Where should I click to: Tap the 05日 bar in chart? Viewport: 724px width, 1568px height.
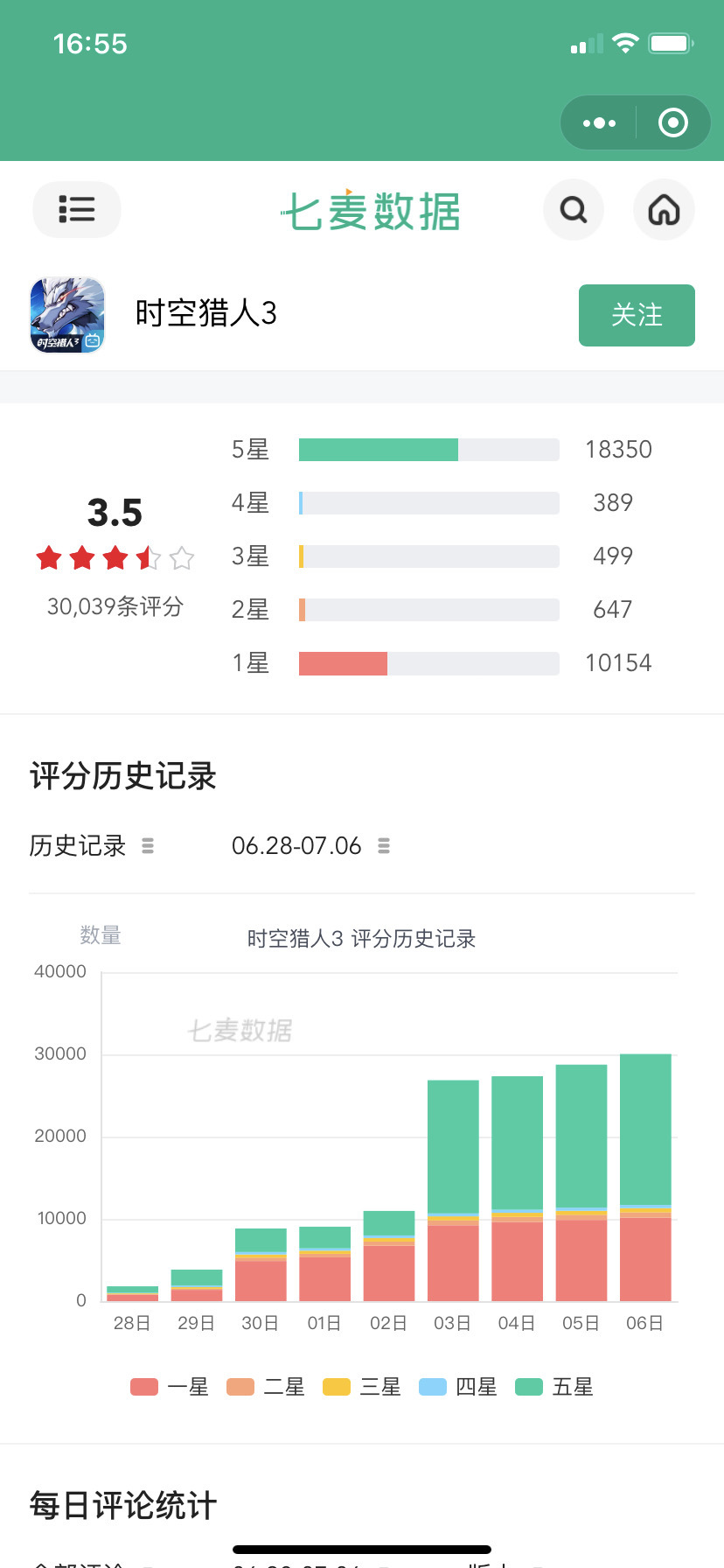point(581,1183)
